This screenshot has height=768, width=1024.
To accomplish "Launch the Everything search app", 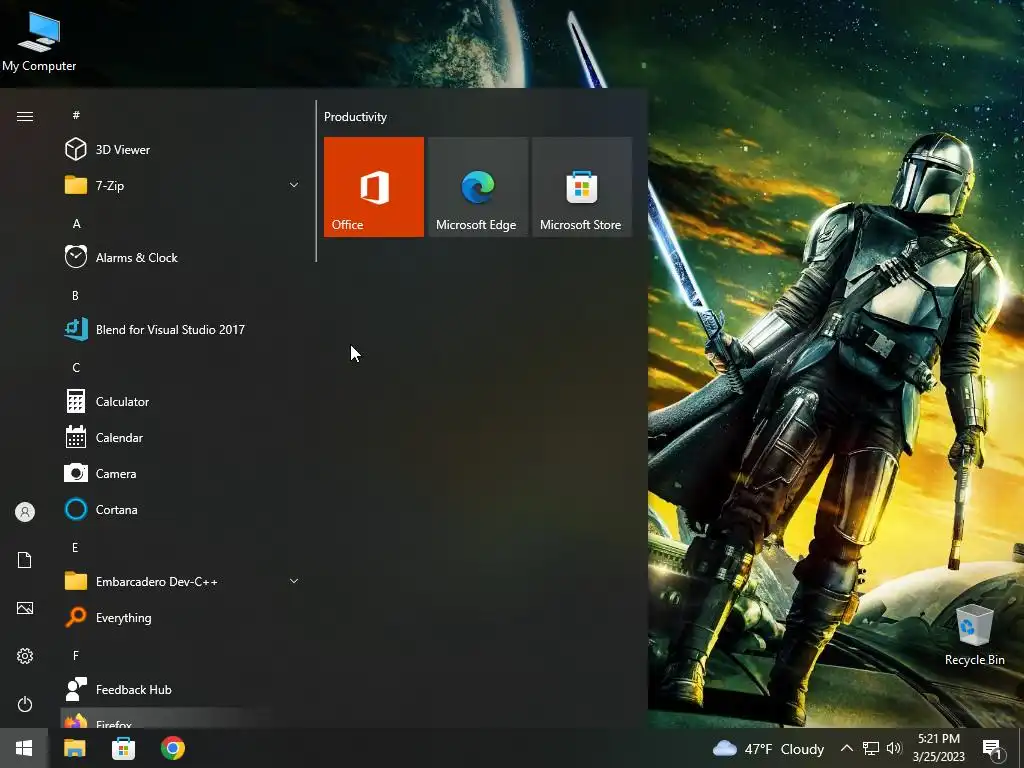I will (182, 618).
